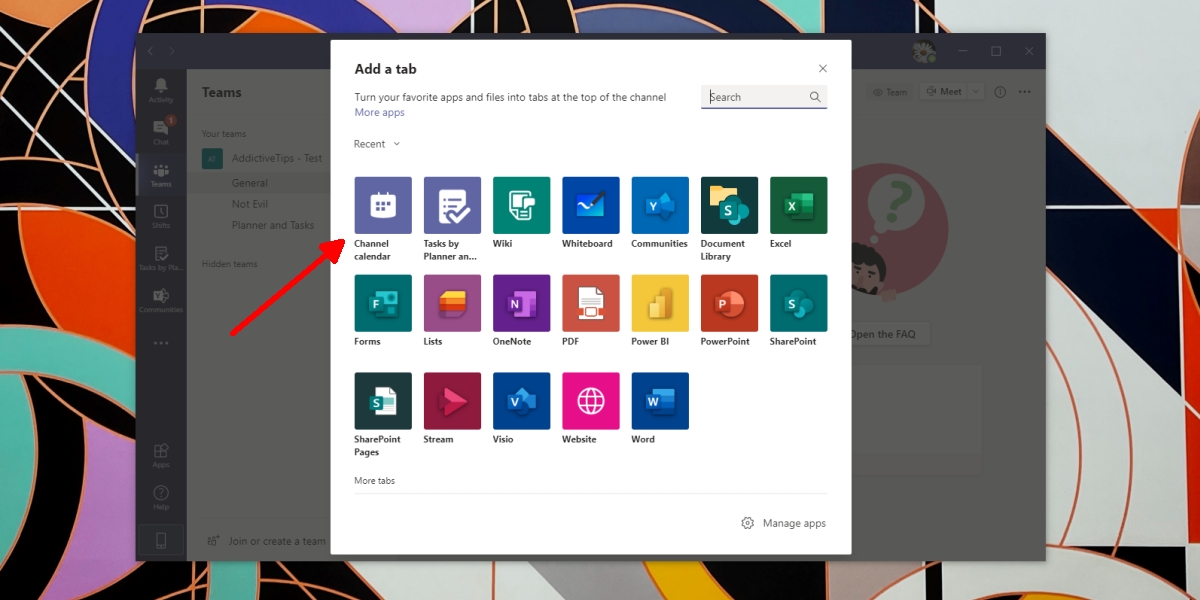
Task: Select the Communities app tile
Action: [660, 206]
